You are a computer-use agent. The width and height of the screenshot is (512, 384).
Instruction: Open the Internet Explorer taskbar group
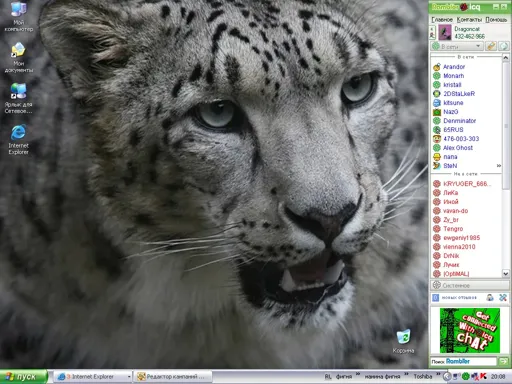tap(93, 377)
